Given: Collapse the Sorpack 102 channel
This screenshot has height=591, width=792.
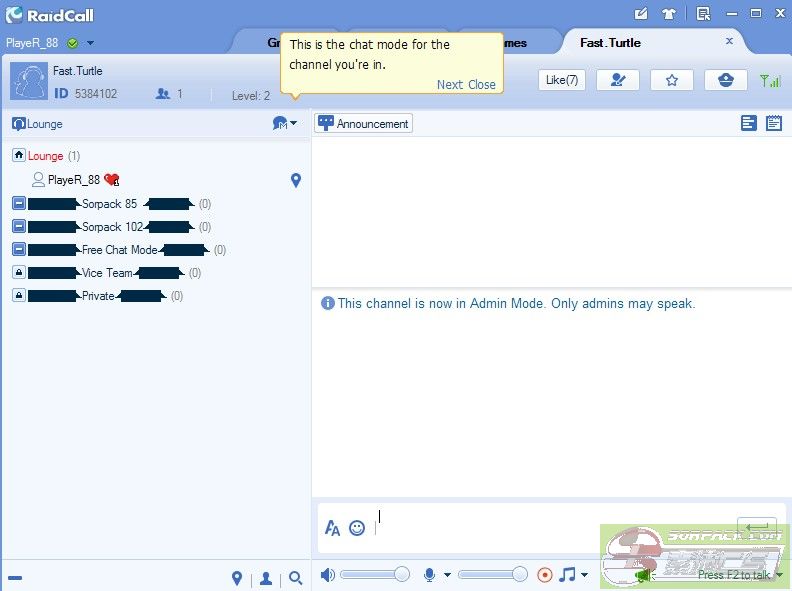Looking at the screenshot, I should click(19, 226).
